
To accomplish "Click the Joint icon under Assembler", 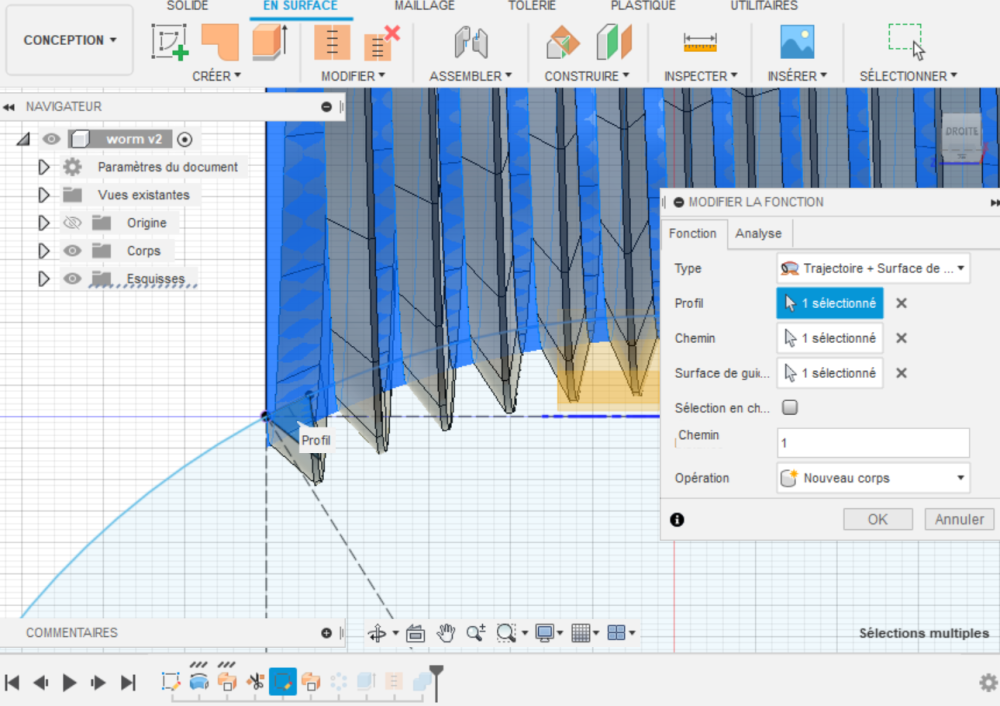I will pos(470,42).
